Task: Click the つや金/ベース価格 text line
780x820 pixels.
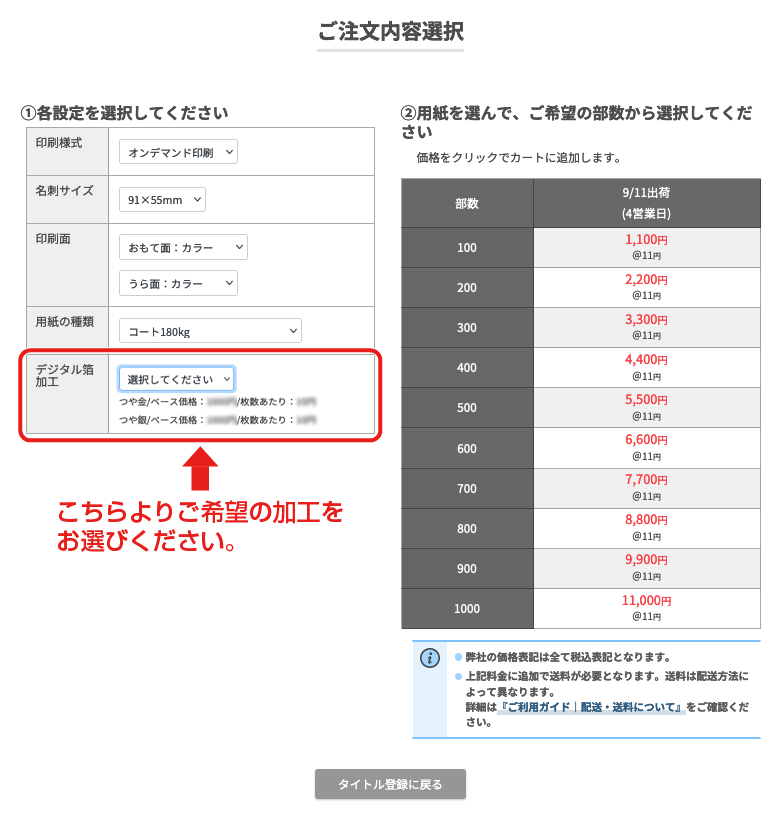Action: [217, 402]
